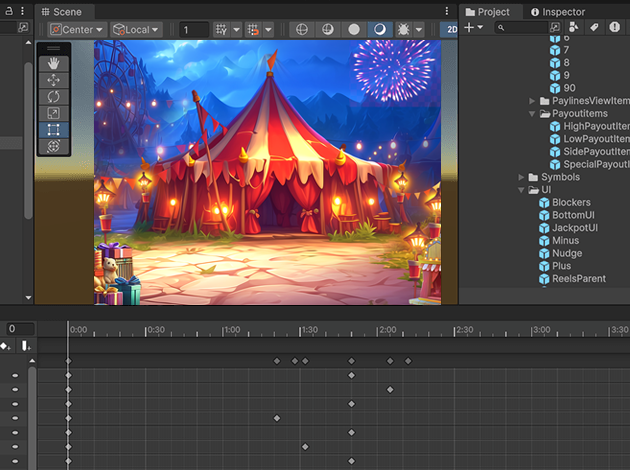Select the prefab named 7

pyautogui.click(x=559, y=50)
